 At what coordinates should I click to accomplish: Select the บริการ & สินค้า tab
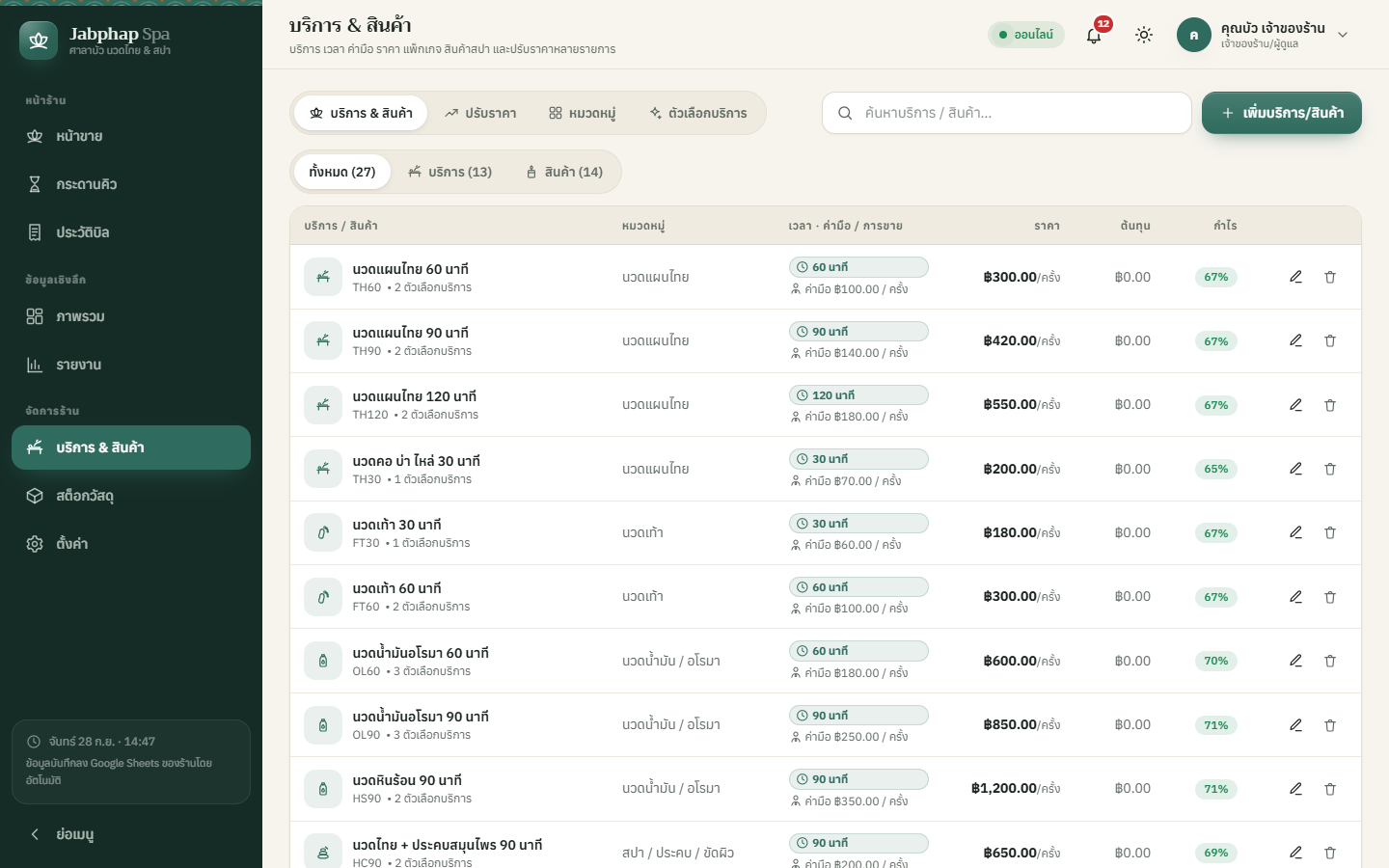pos(362,113)
